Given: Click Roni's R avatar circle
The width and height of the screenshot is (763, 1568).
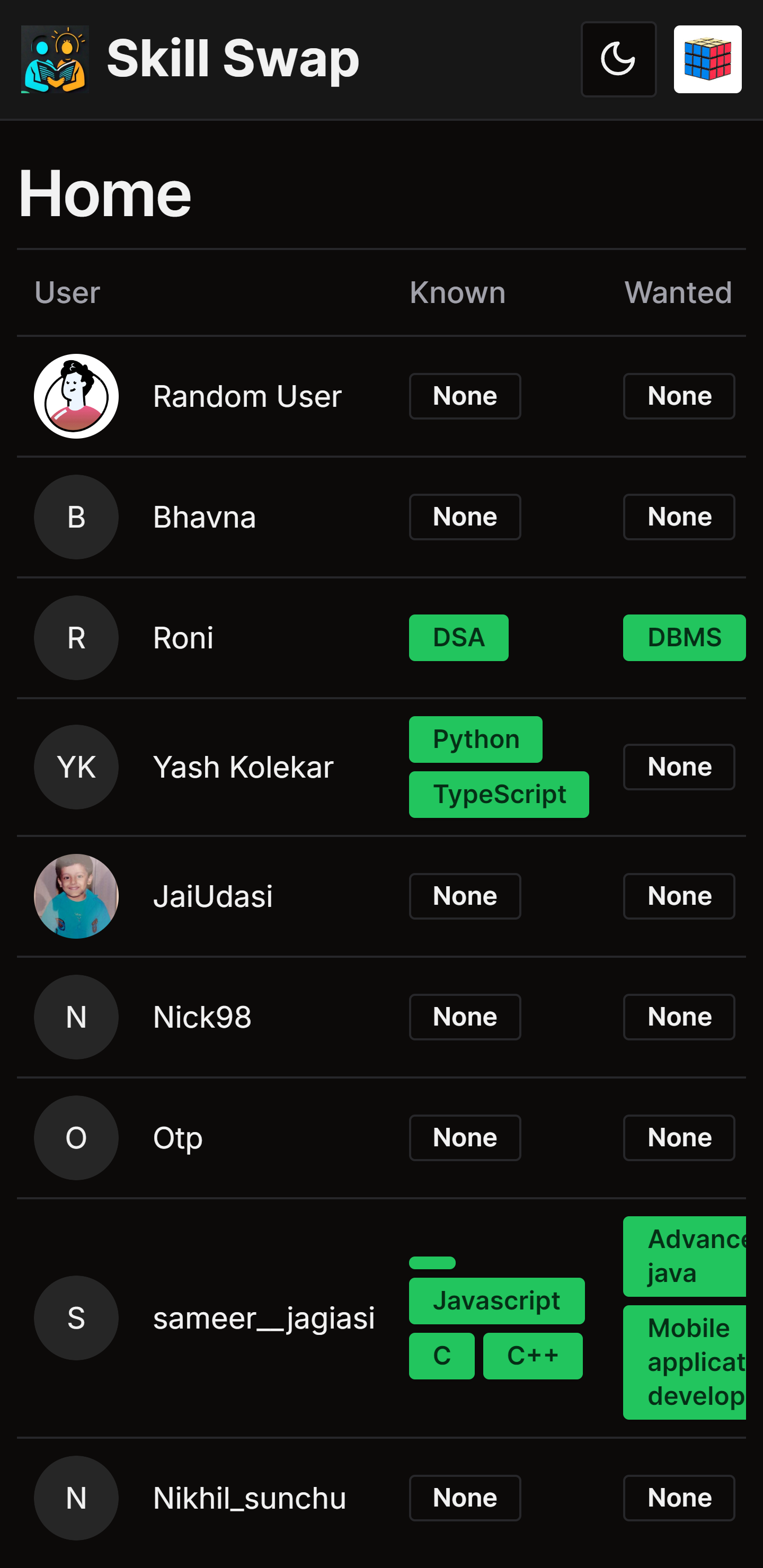Looking at the screenshot, I should tap(76, 637).
